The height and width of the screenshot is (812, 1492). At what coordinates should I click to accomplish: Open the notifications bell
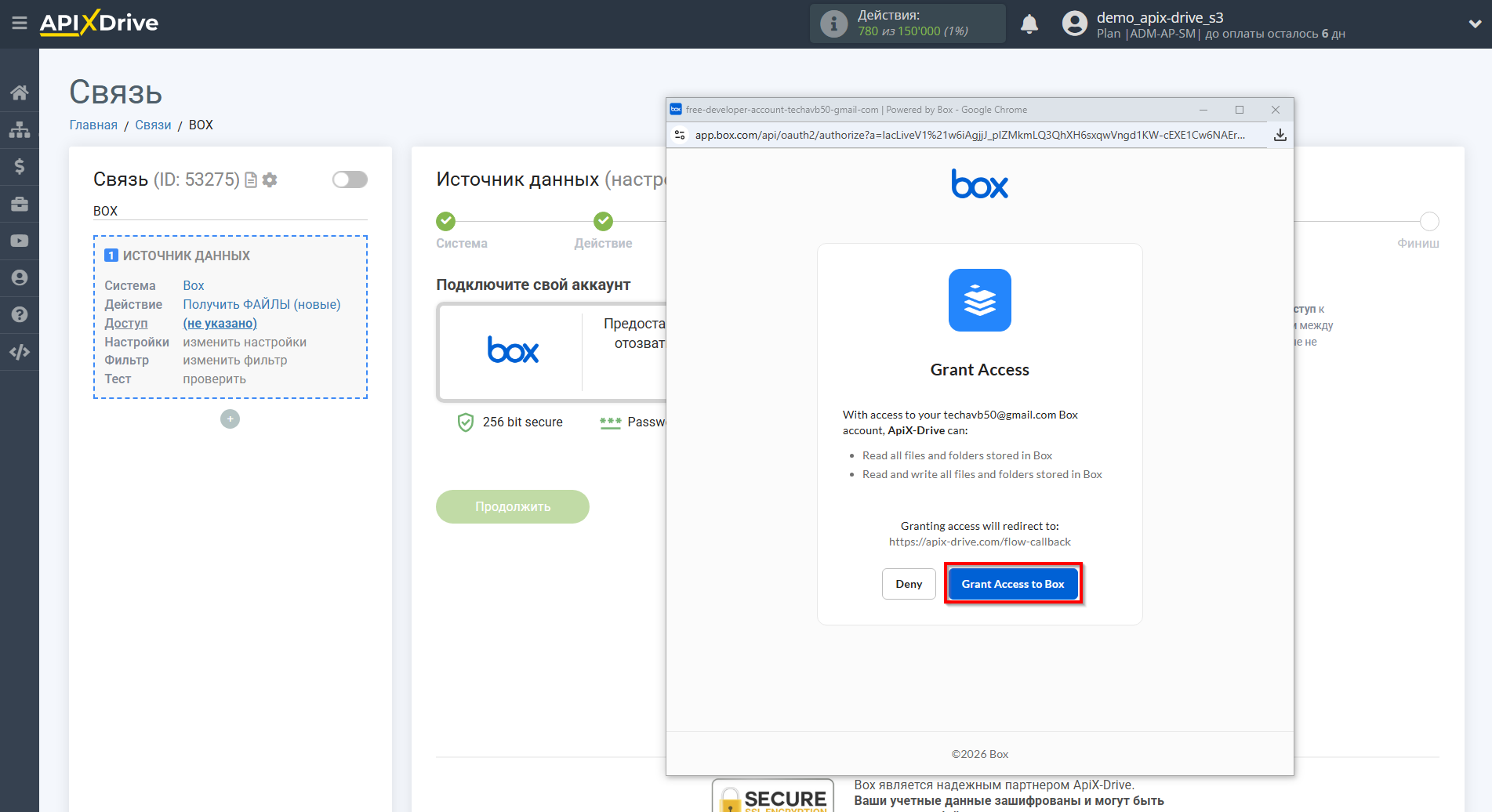[1029, 24]
